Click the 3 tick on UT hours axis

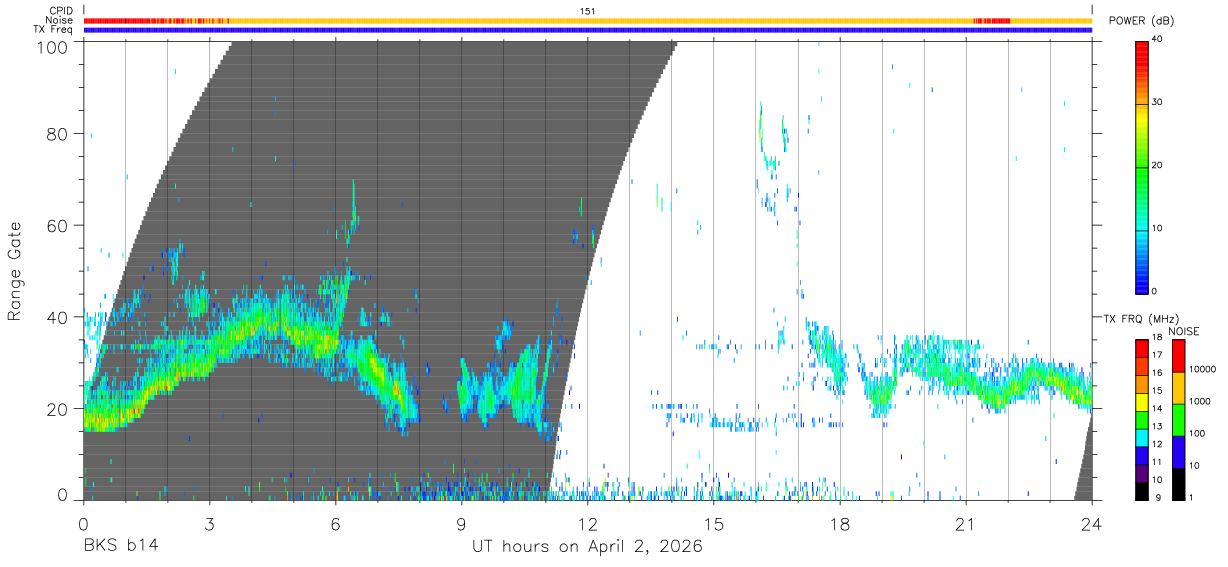[209, 524]
